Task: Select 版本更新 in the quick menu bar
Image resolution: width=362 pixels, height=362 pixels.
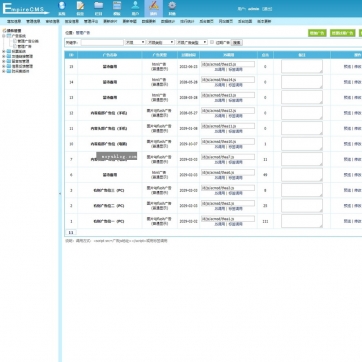Action: (x=264, y=21)
